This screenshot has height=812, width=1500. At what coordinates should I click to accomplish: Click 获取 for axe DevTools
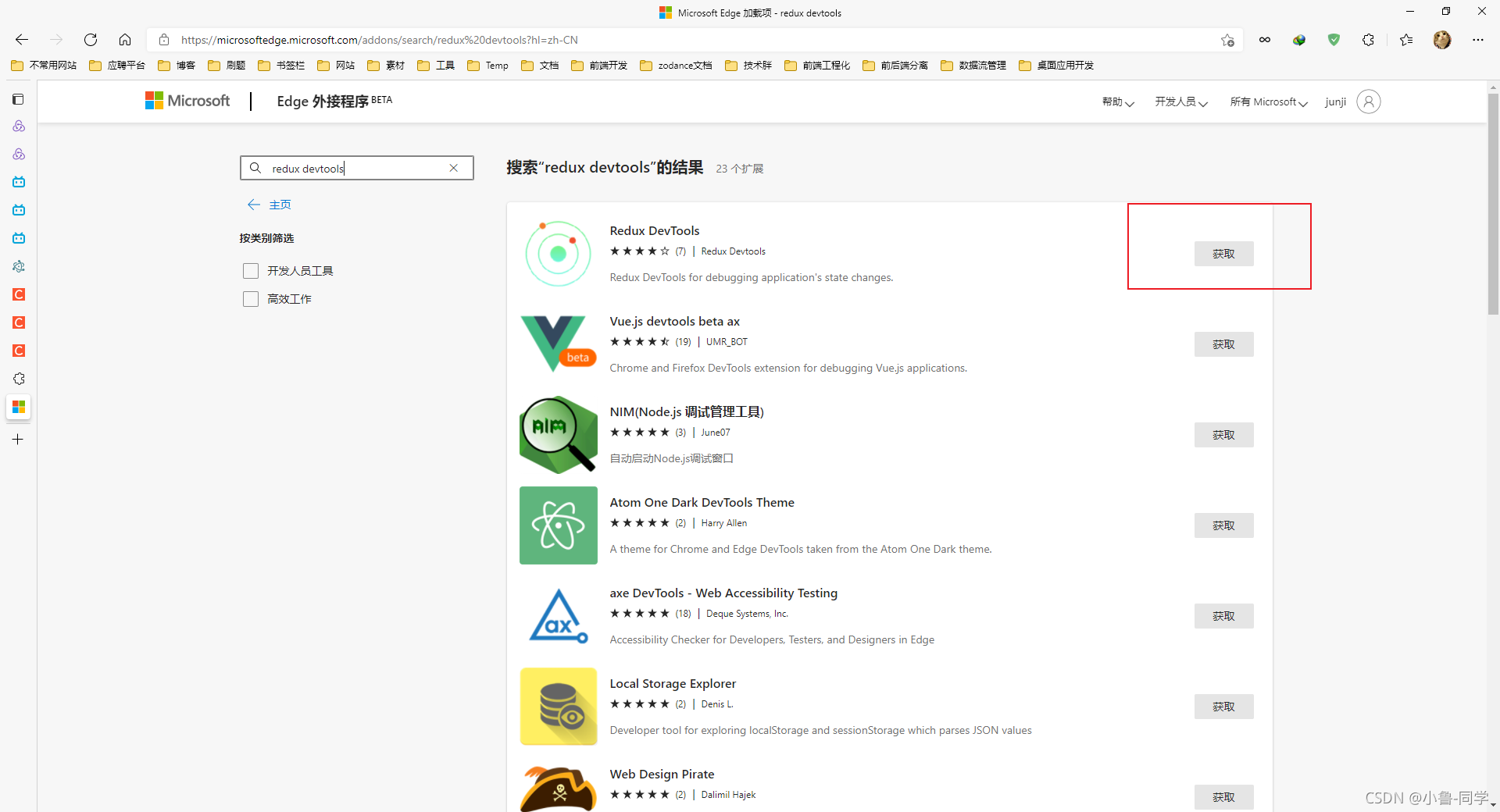click(x=1223, y=616)
